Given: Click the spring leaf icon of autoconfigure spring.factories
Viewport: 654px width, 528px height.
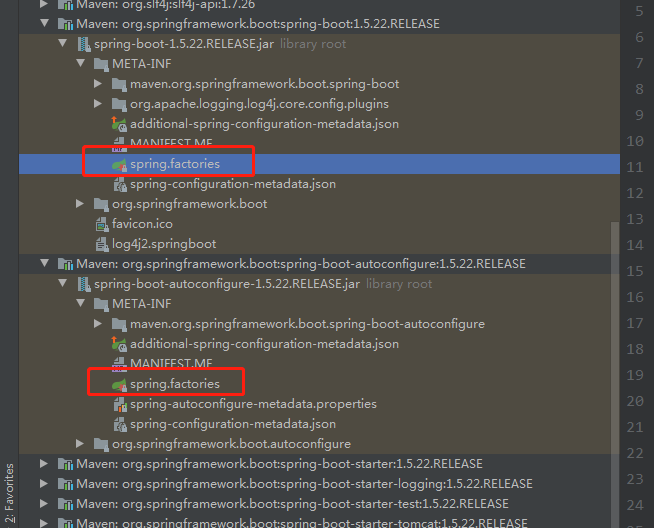Looking at the screenshot, I should click(119, 385).
